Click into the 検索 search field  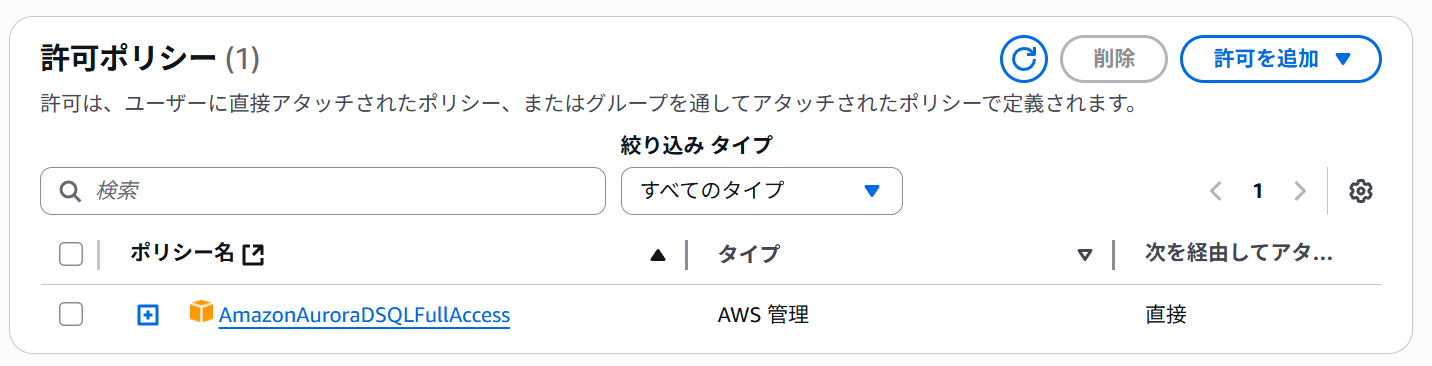tap(323, 191)
